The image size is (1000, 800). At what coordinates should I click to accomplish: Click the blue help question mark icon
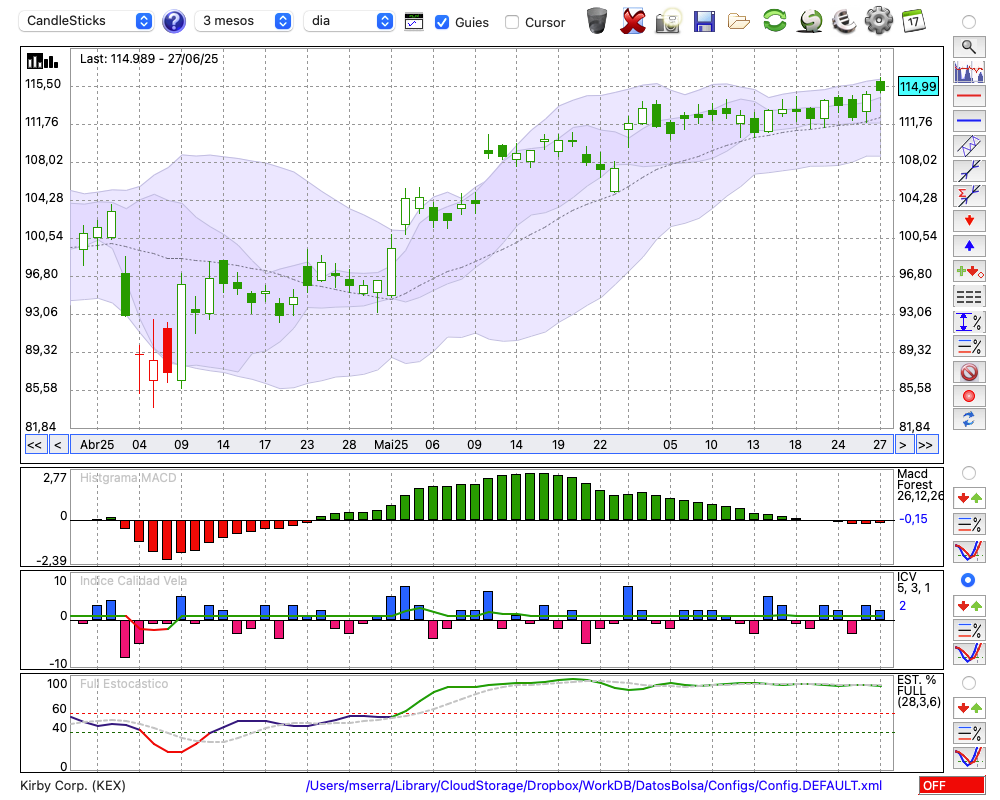click(x=173, y=21)
